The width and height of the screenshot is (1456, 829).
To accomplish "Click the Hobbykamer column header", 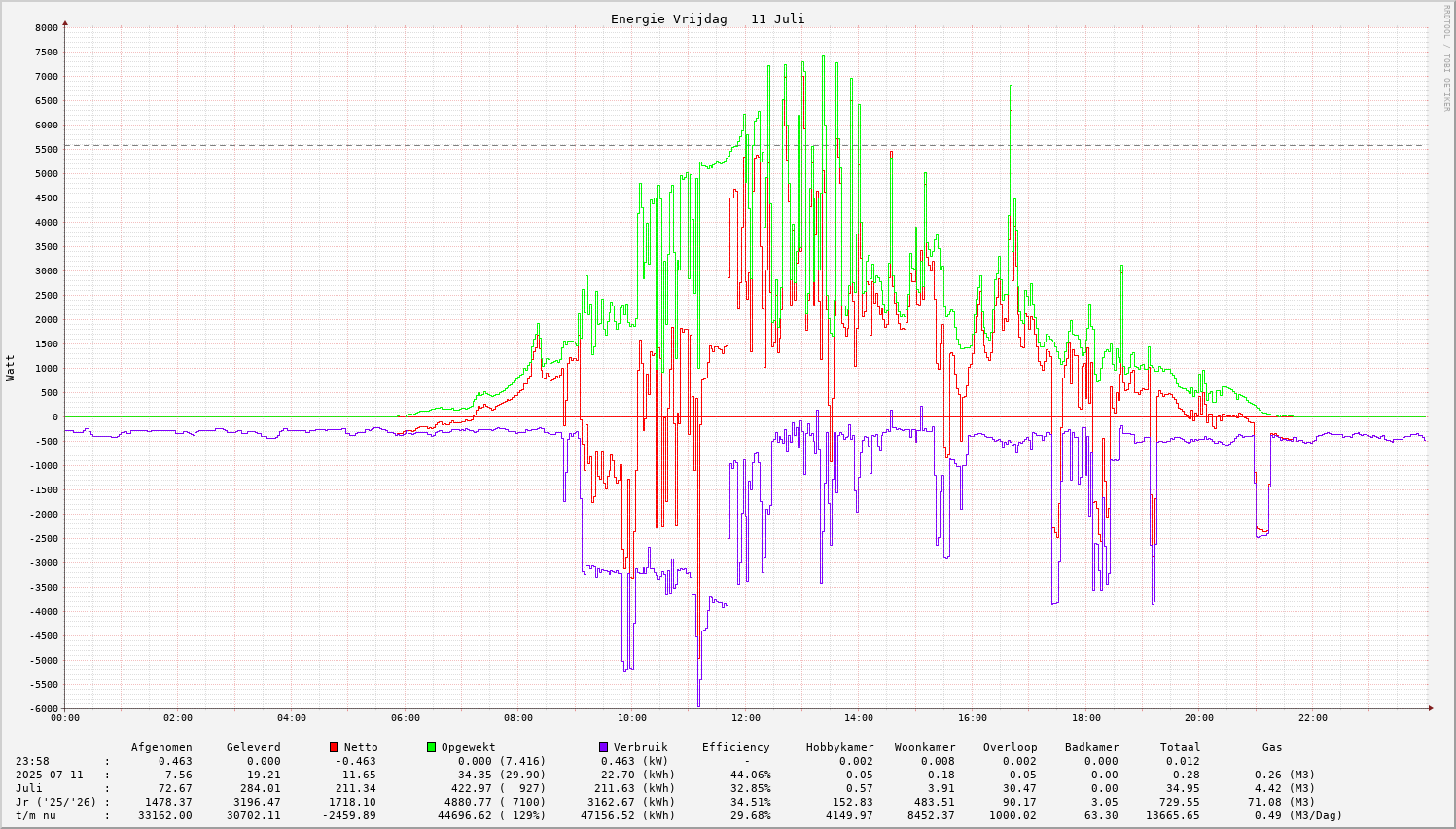I will pyautogui.click(x=839, y=747).
